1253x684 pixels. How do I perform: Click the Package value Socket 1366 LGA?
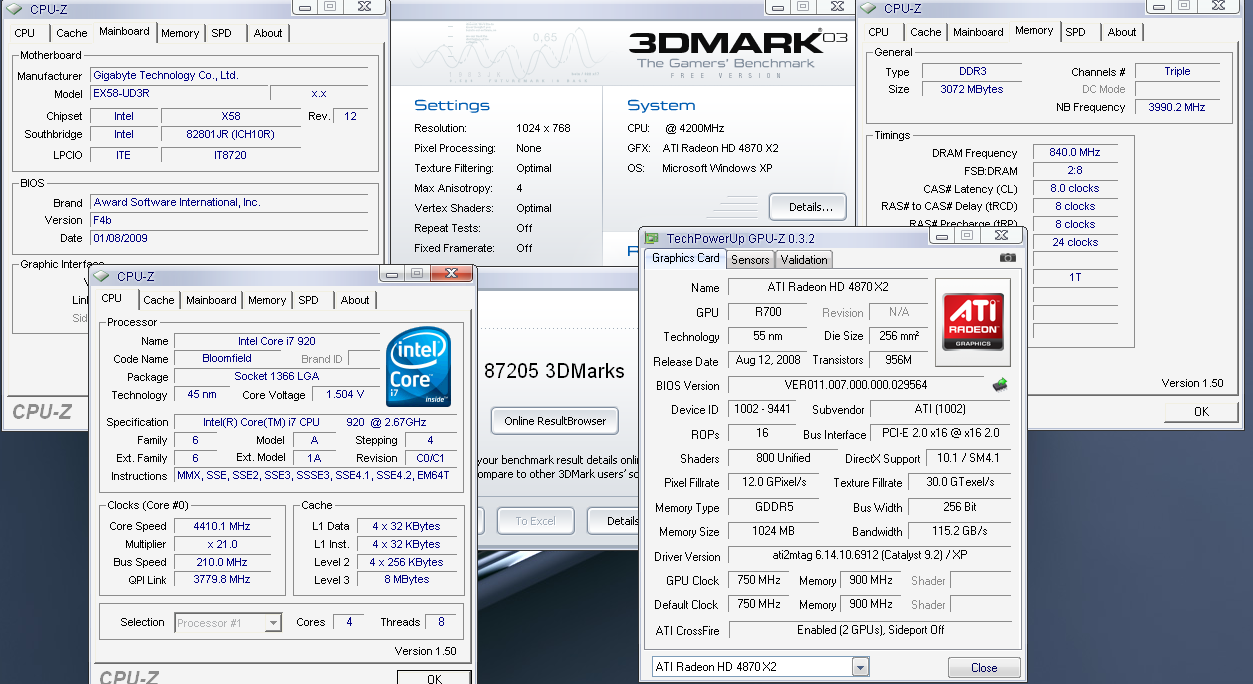coord(277,377)
